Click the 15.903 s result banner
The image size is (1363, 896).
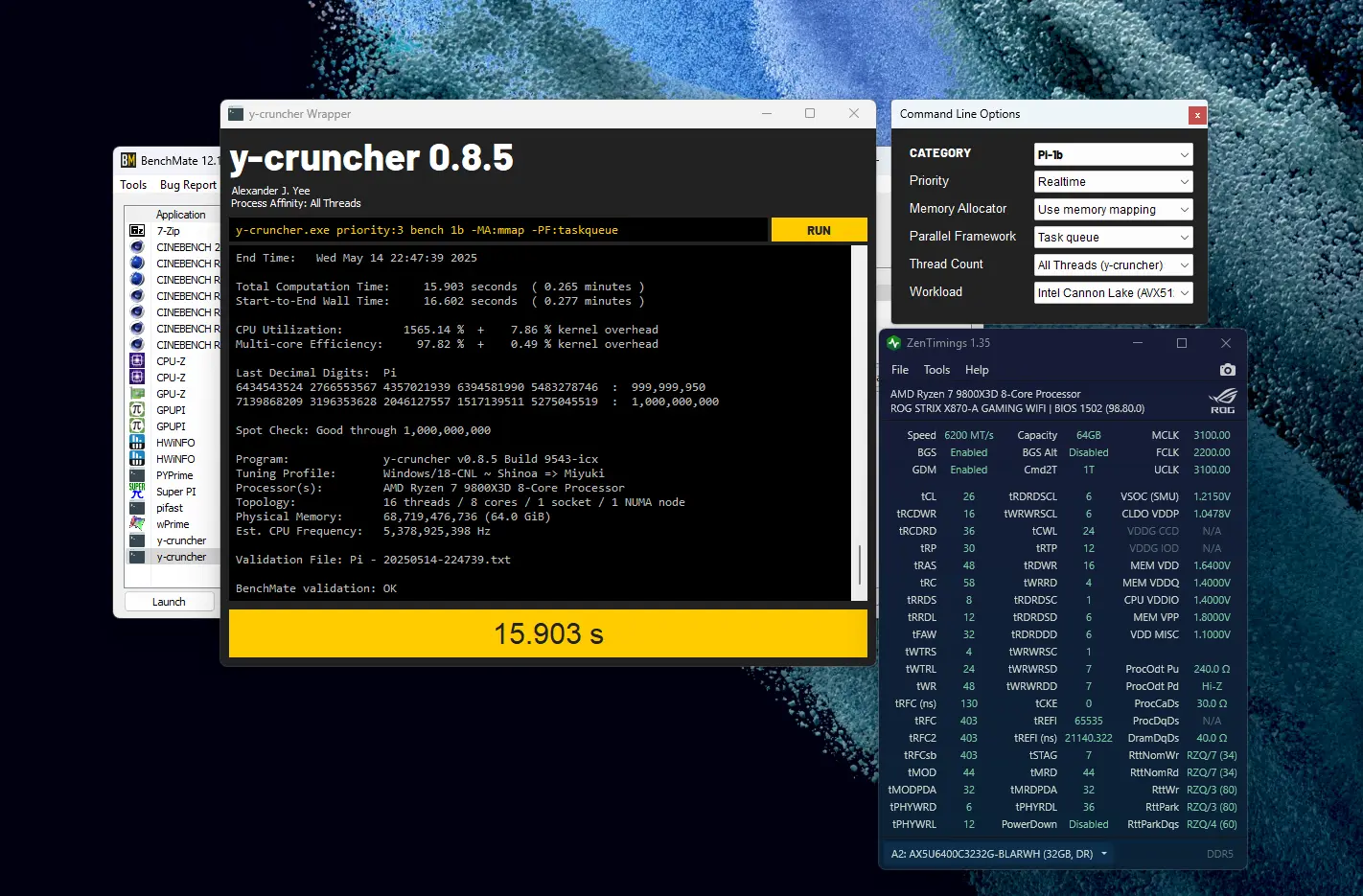548,633
